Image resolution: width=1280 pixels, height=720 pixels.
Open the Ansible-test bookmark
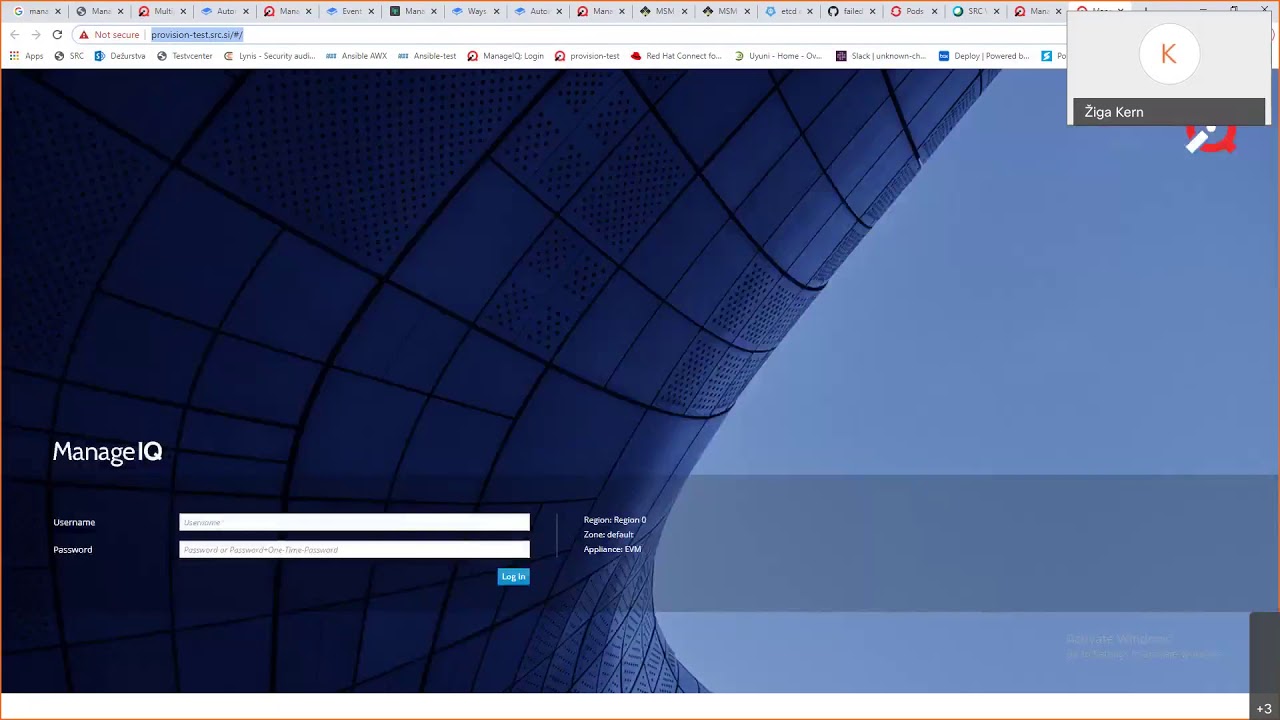[x=427, y=56]
